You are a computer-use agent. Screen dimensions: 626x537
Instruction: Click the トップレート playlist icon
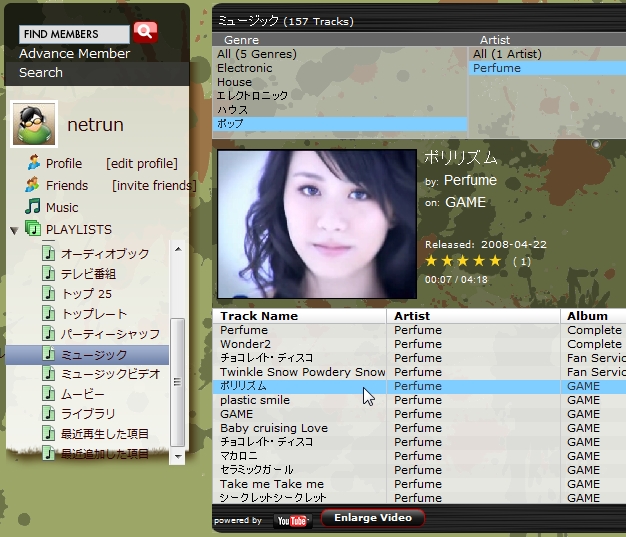coord(49,313)
